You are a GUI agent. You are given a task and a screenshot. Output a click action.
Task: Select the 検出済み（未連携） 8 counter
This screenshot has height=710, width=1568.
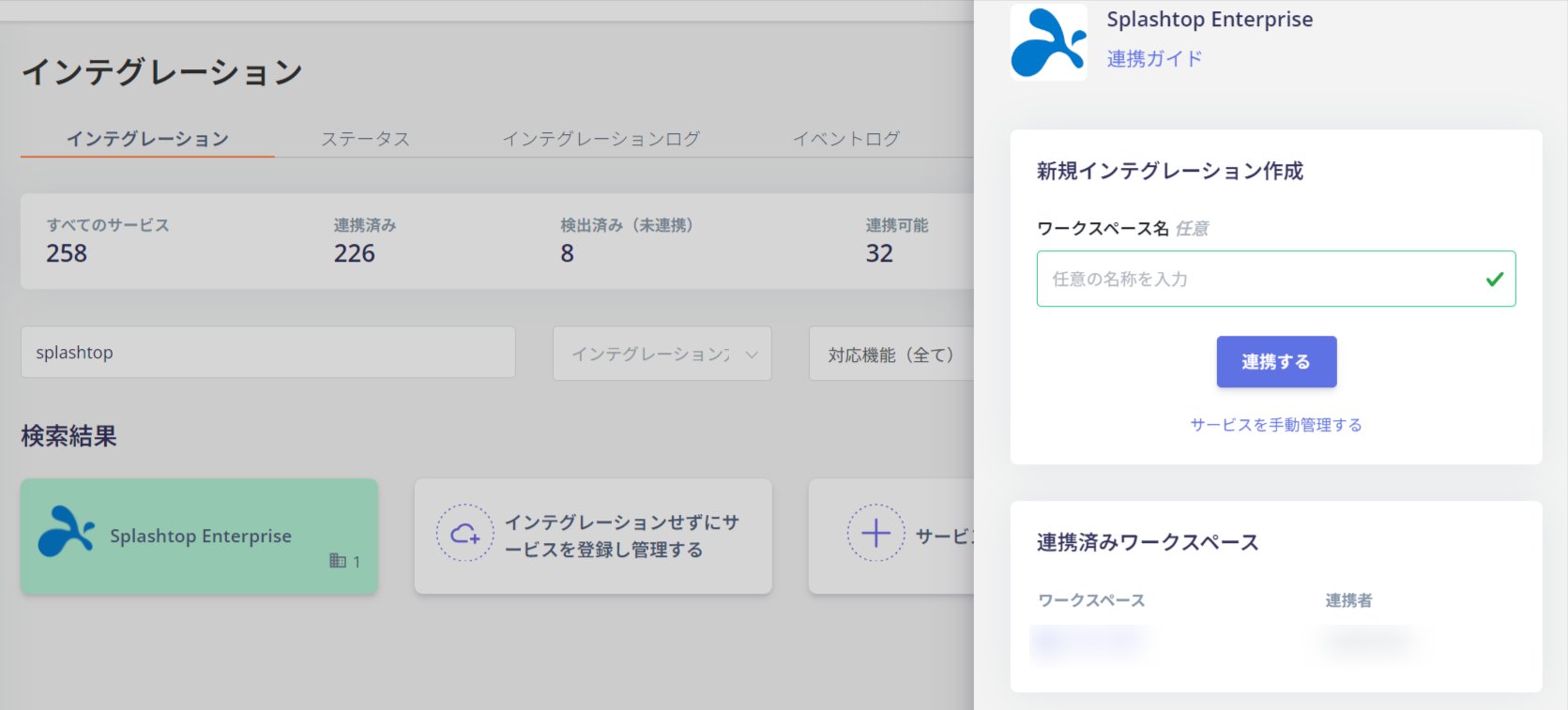(627, 240)
